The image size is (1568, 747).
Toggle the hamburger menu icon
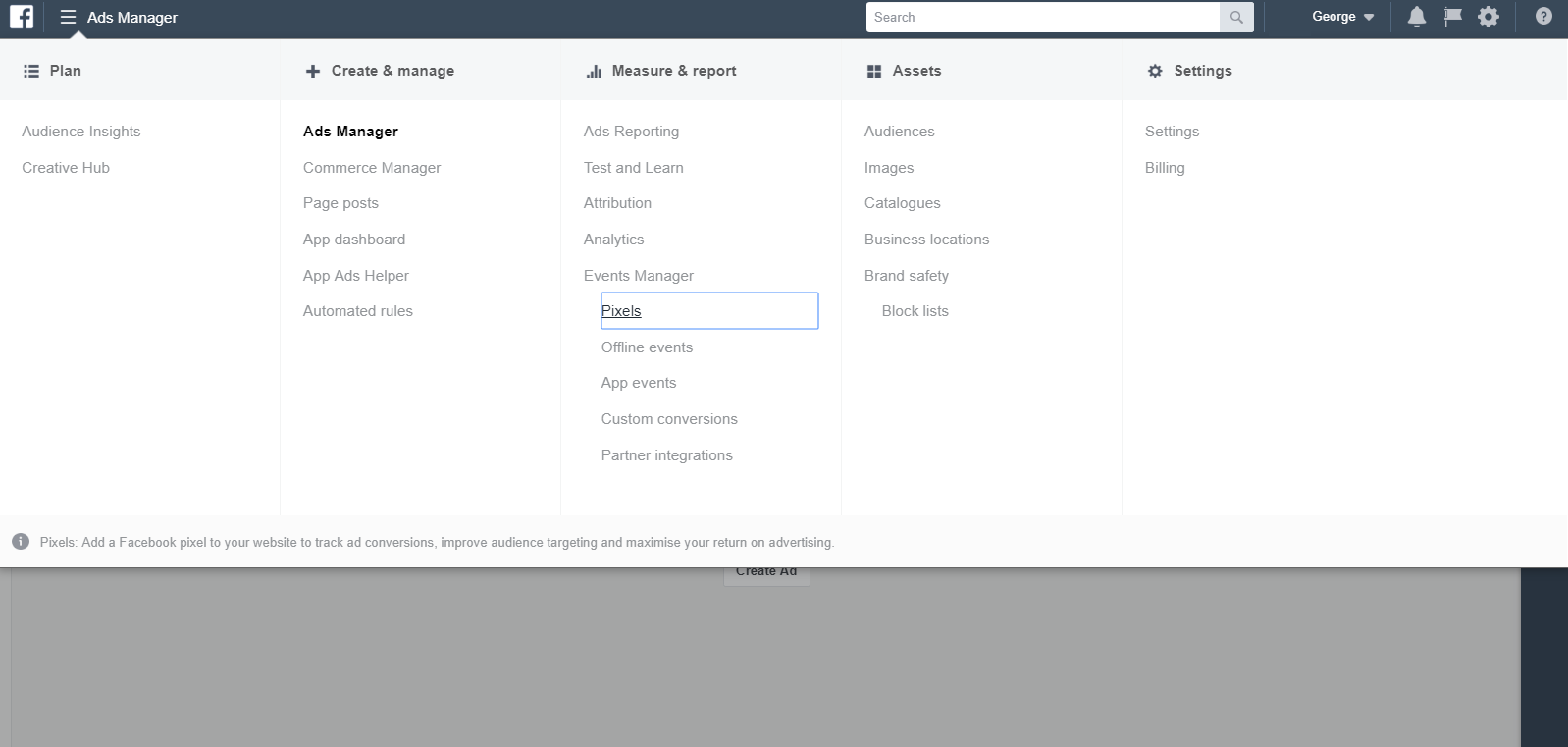68,17
